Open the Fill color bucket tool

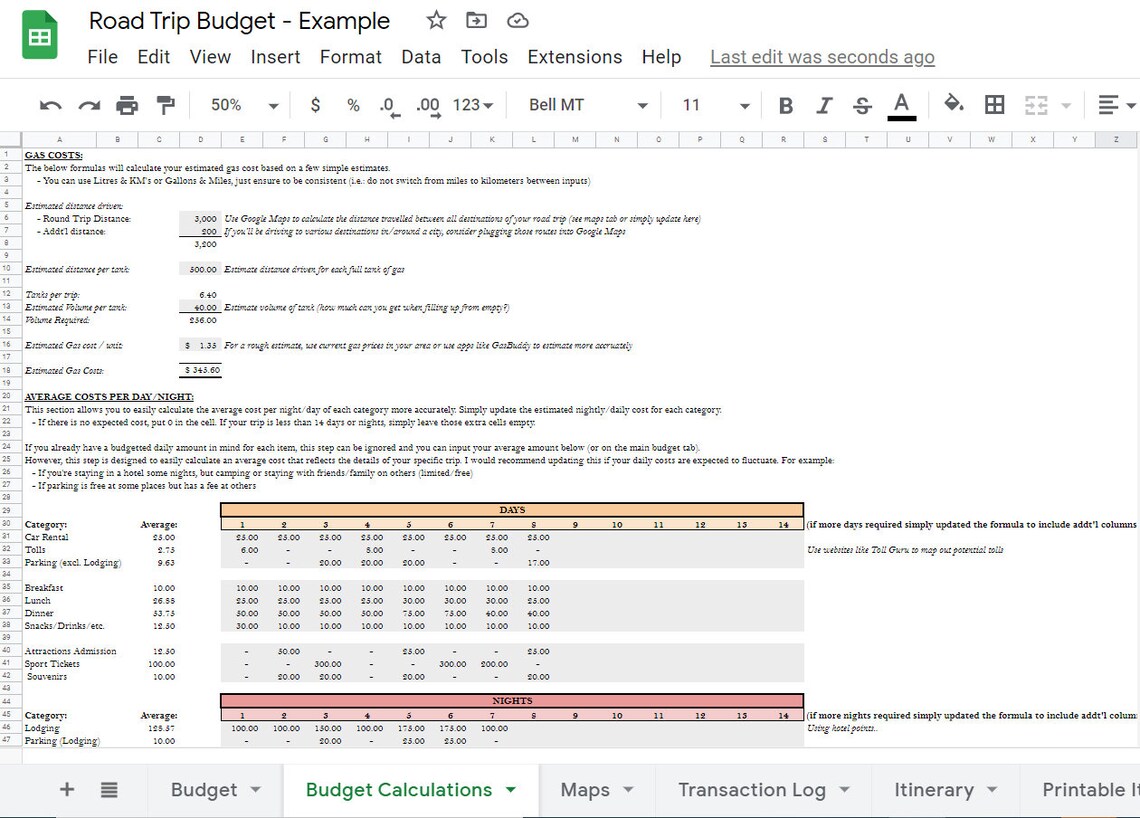pyautogui.click(x=953, y=104)
